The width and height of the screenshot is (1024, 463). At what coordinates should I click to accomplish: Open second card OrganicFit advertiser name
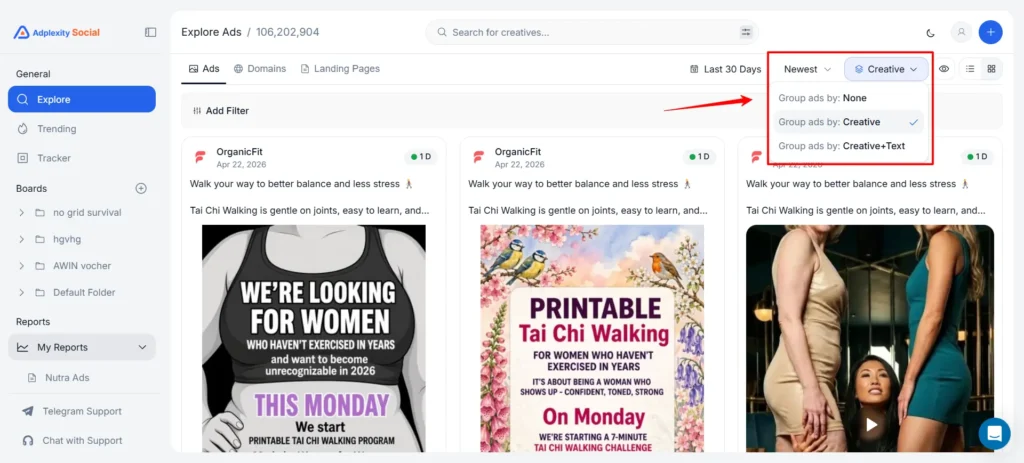[x=518, y=152]
